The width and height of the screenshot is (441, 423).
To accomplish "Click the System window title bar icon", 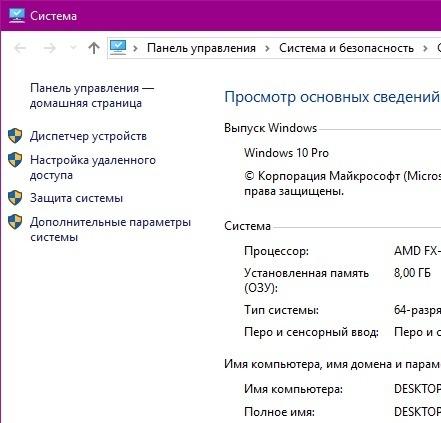I will pyautogui.click(x=17, y=15).
